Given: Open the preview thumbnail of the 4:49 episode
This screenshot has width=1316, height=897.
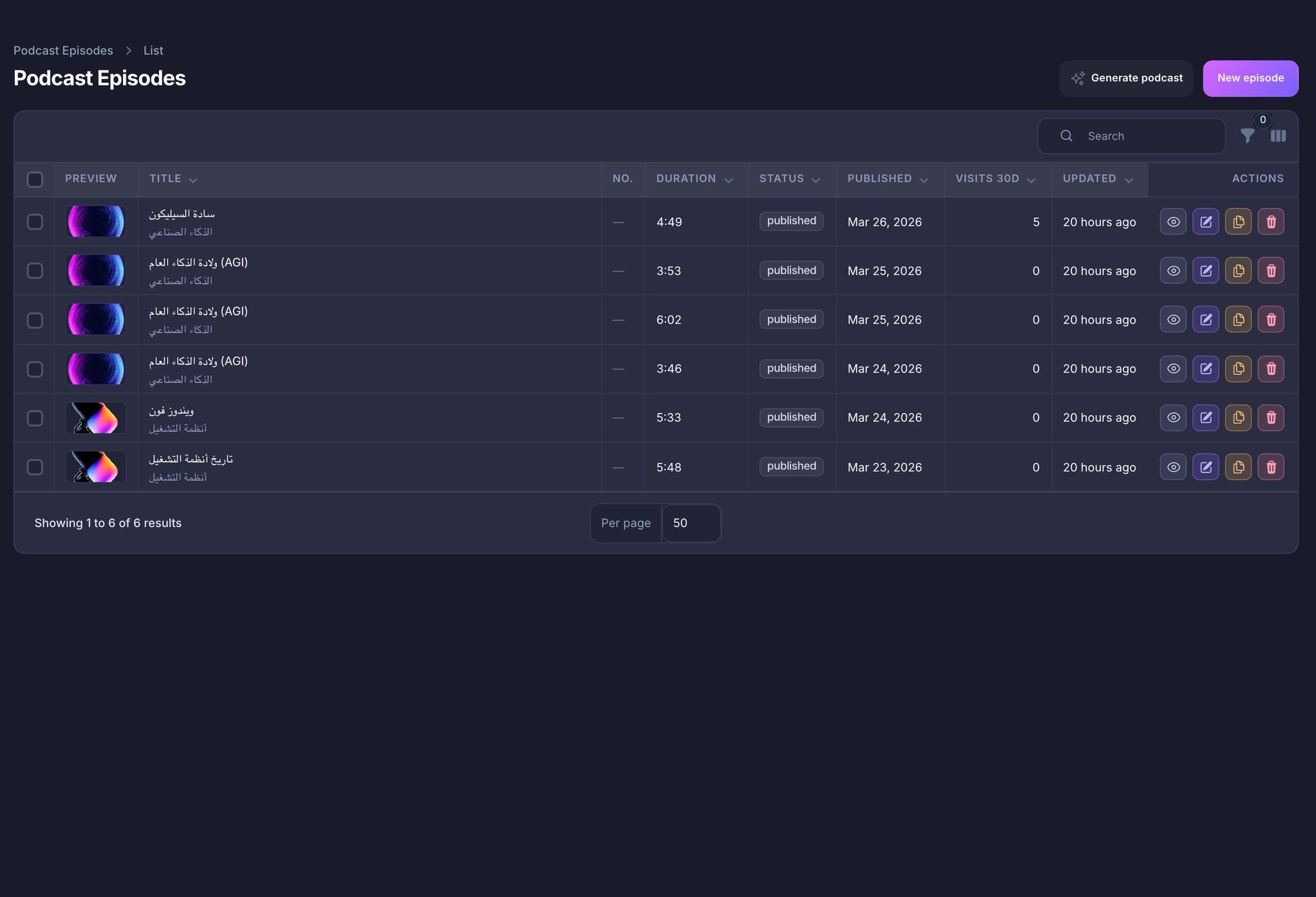Looking at the screenshot, I should (x=96, y=222).
